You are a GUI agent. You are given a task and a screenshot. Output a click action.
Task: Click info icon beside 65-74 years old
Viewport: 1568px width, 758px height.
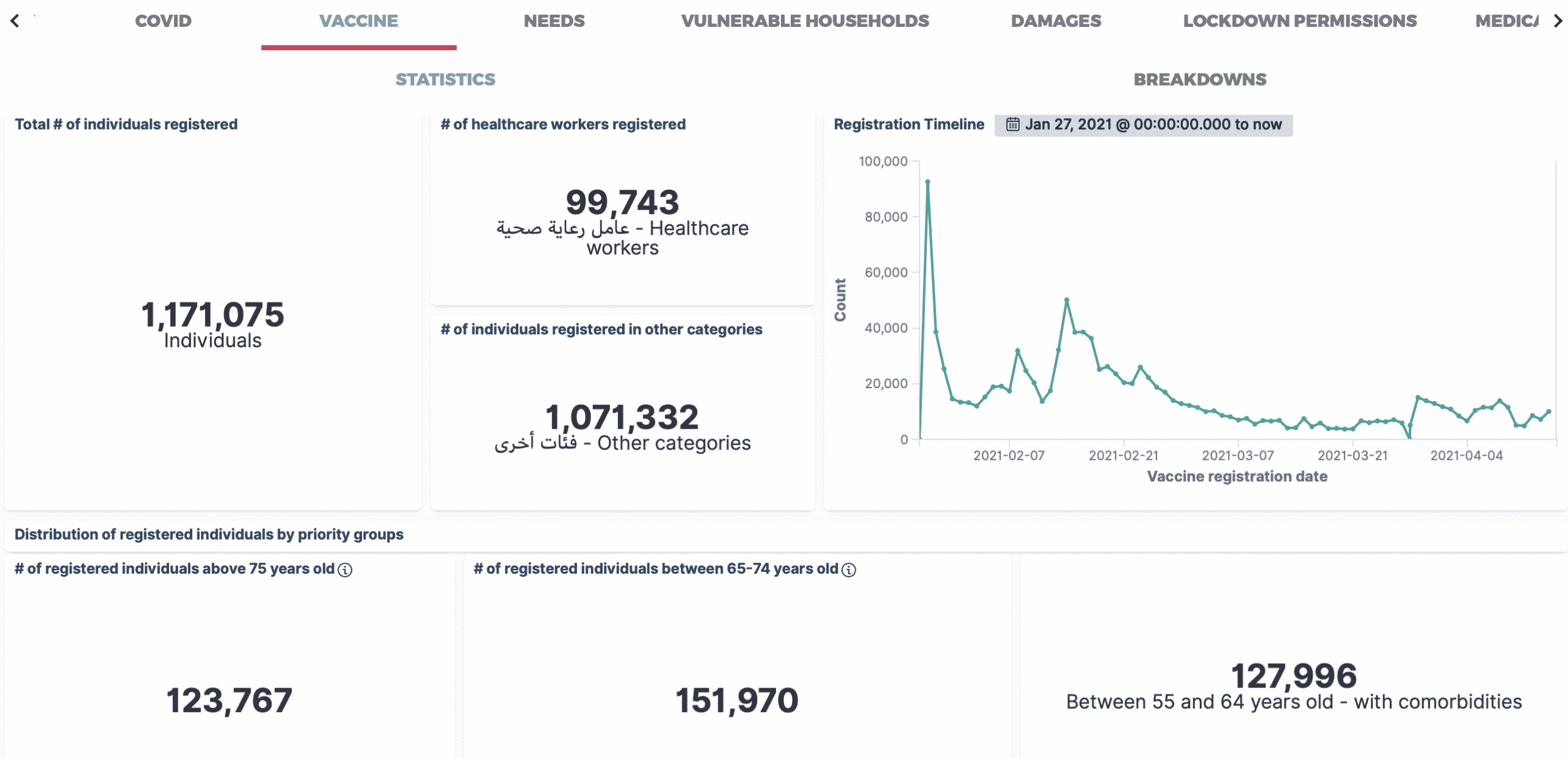tap(849, 570)
